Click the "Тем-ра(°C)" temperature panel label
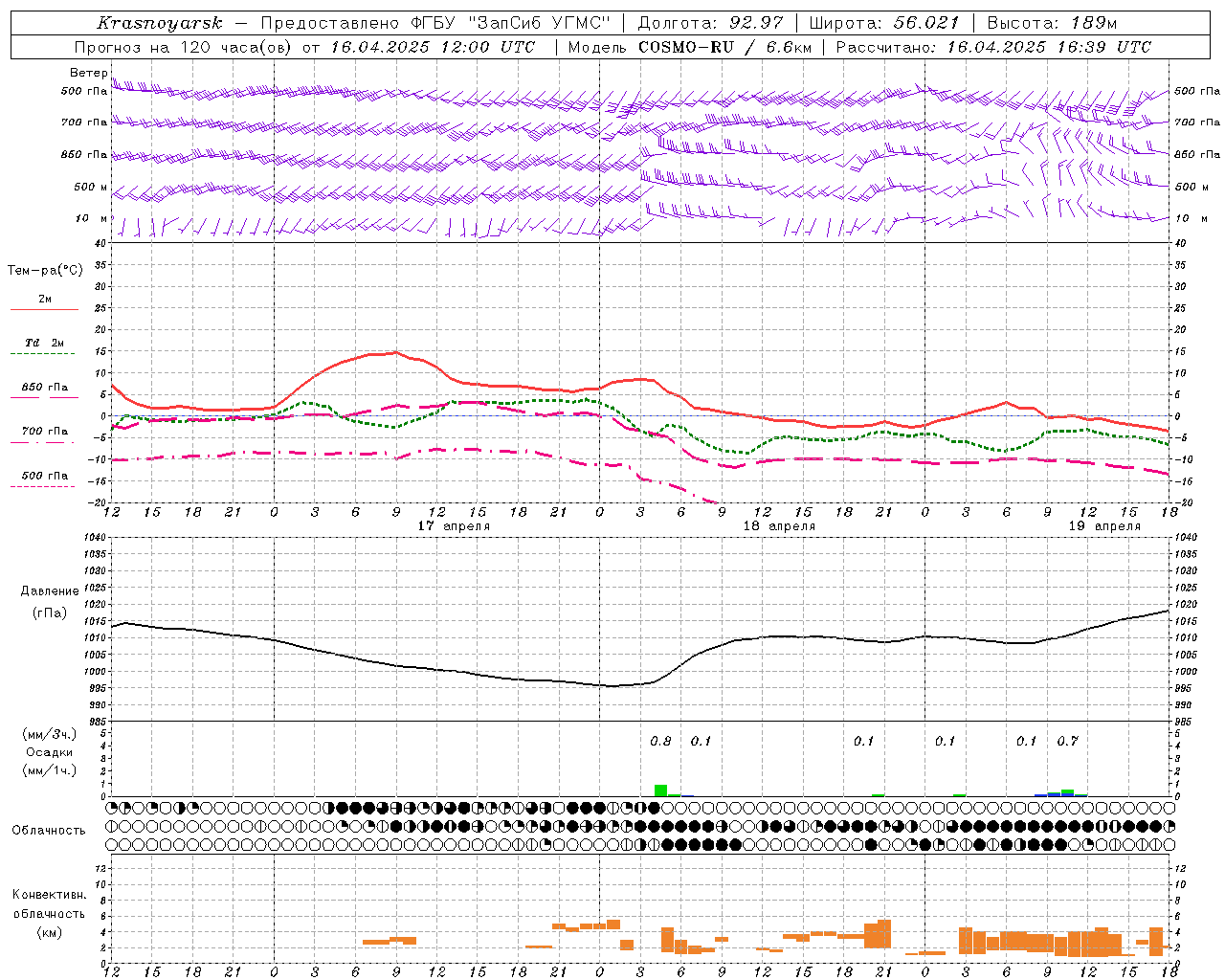The height and width of the screenshot is (980, 1225). coord(45,271)
